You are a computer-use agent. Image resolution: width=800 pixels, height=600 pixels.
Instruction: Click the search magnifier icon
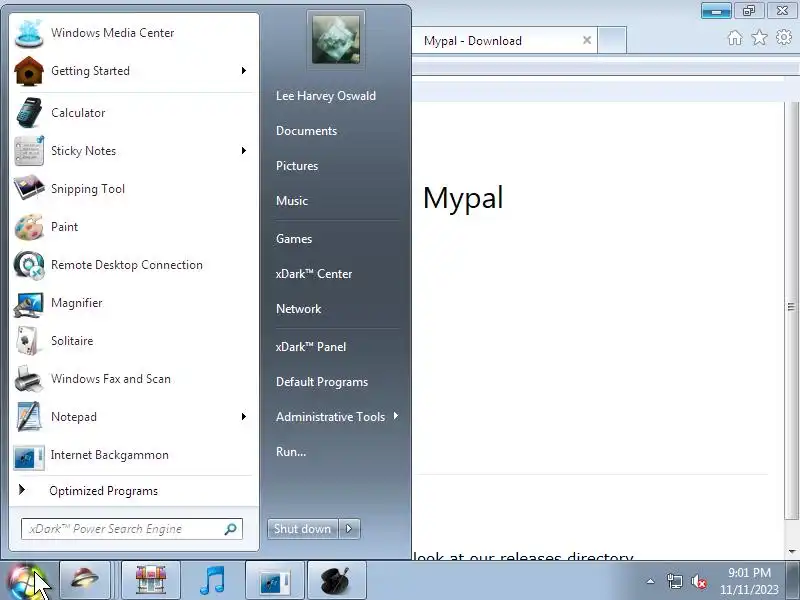(231, 529)
